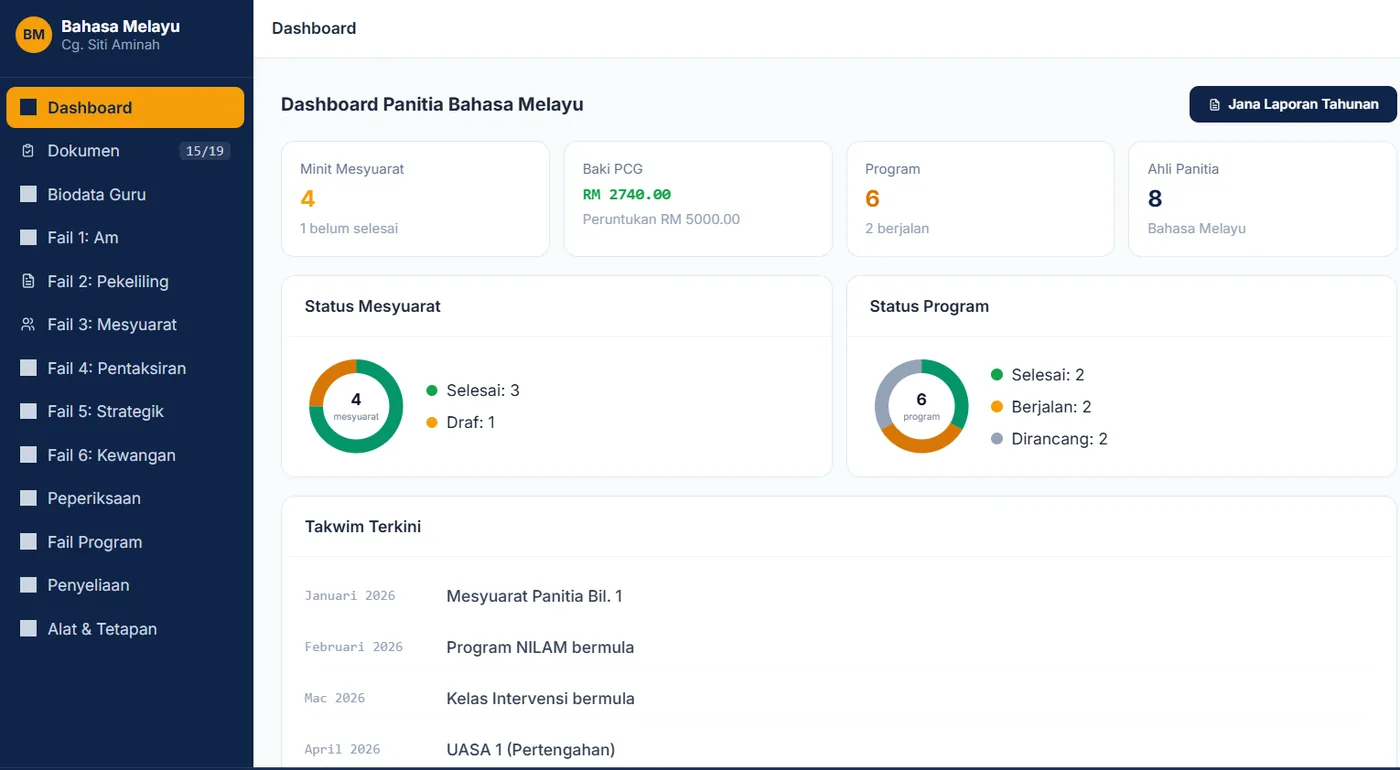Screen dimensions: 1400x770
Task: Click the people icon beside Fail 3: Mesyuarat
Action: point(28,325)
